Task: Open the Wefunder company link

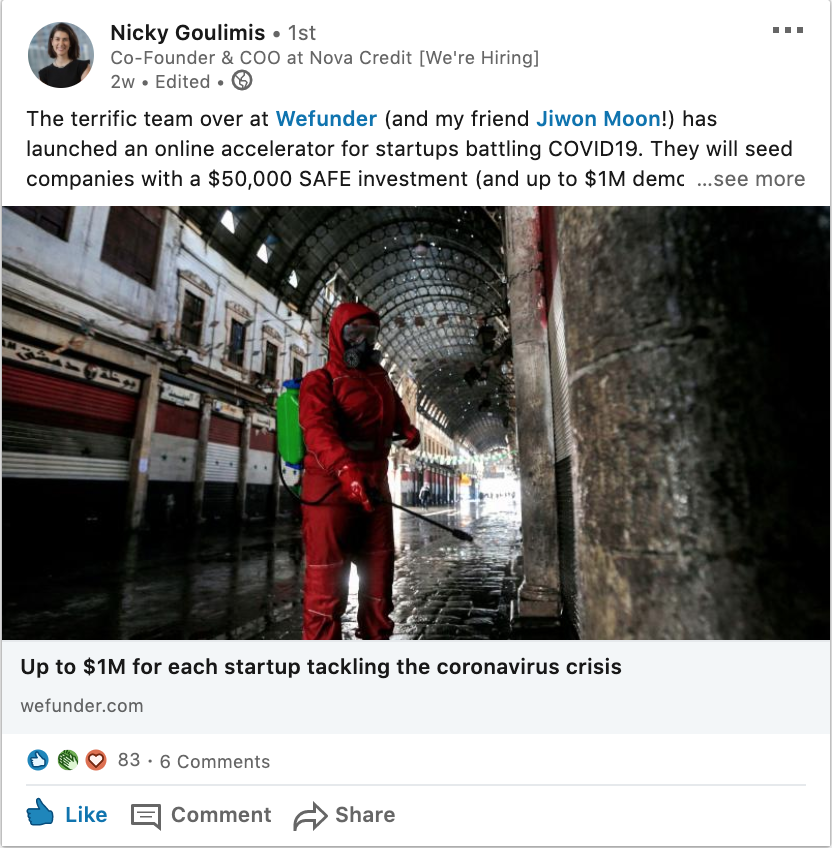Action: [x=326, y=119]
